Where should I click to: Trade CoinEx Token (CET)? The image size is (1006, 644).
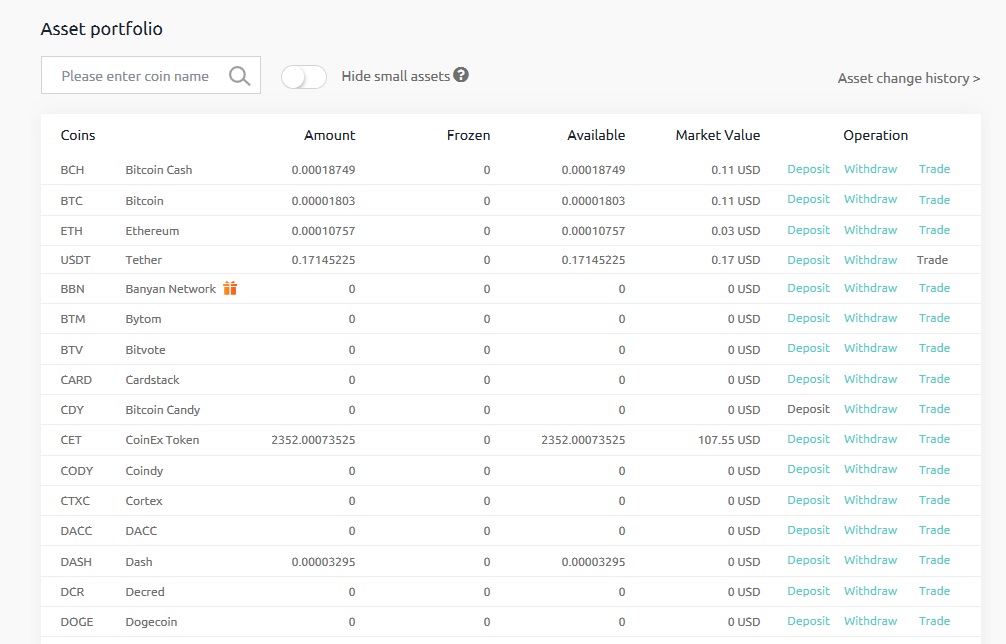click(x=934, y=439)
